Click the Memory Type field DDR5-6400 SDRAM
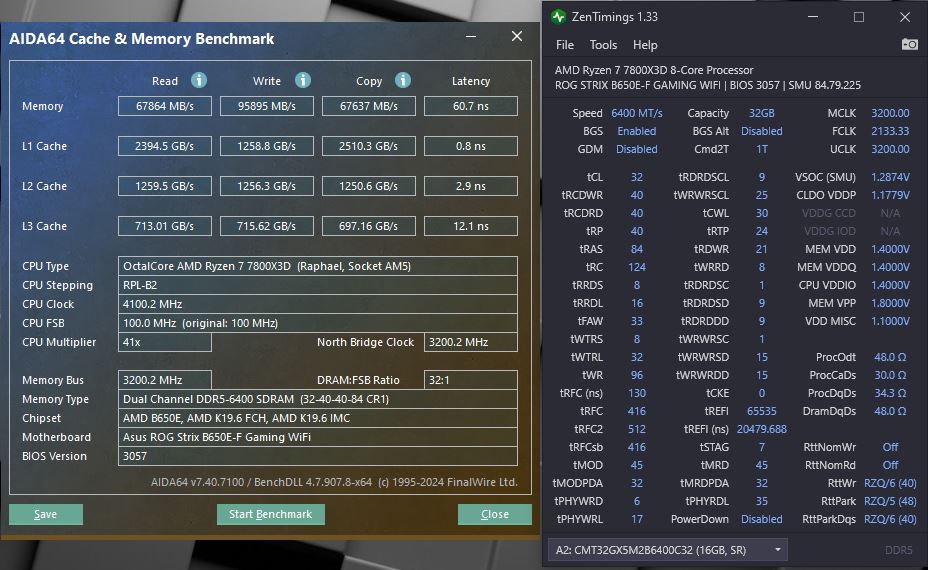 (318, 399)
